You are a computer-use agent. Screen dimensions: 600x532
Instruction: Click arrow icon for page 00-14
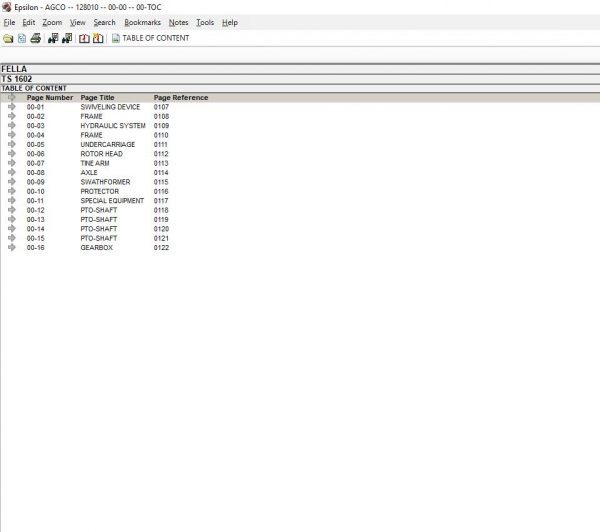(x=12, y=228)
